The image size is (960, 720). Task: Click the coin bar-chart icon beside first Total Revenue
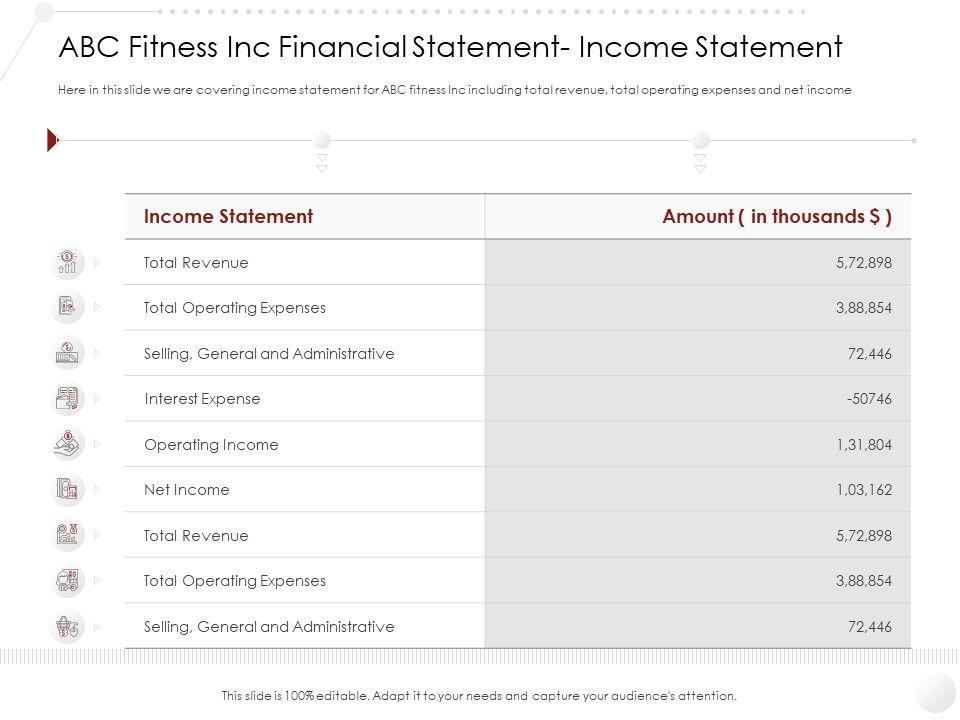tap(67, 263)
